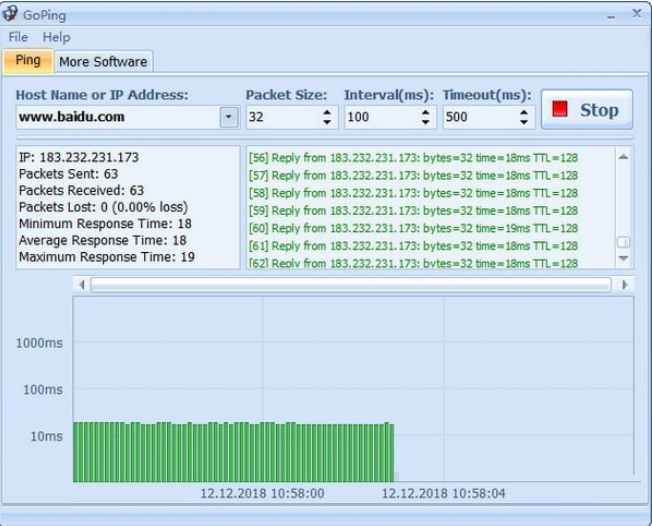Select reply line 59 in the log
Image resolution: width=652 pixels, height=526 pixels.
click(413, 211)
